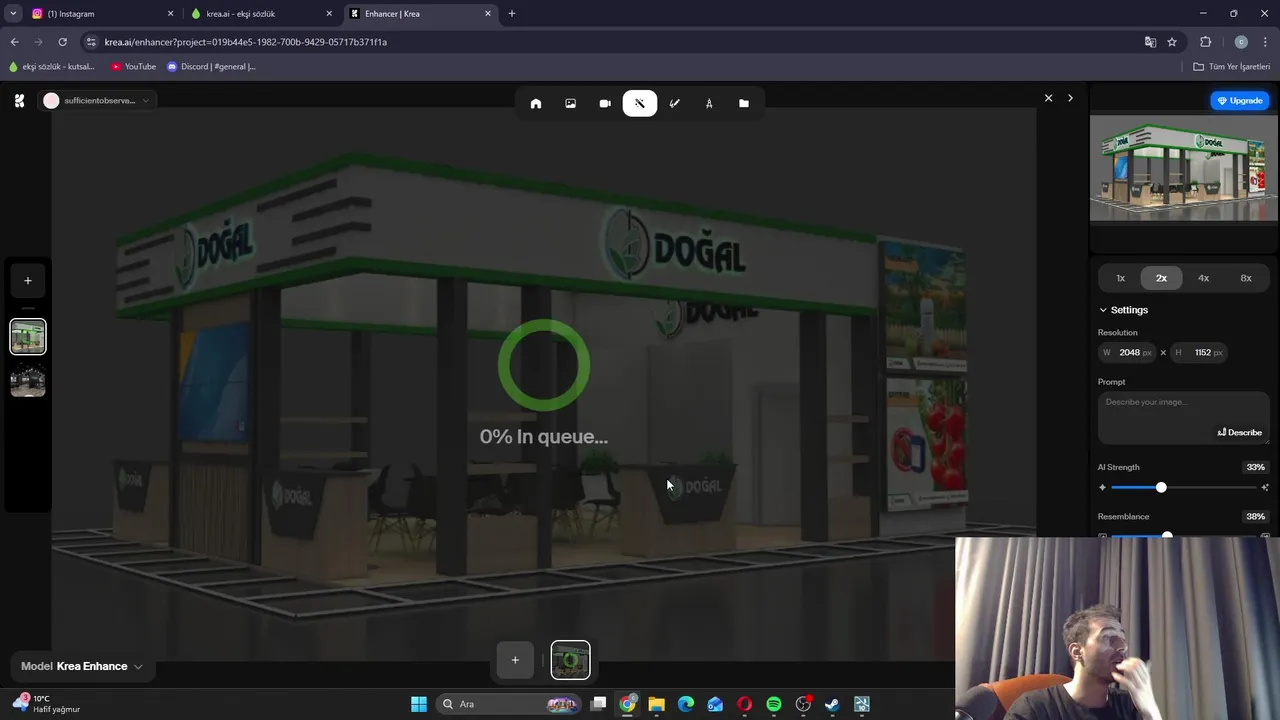Select 4x upscale factor
Screen dimensions: 1280x720
coord(1203,278)
